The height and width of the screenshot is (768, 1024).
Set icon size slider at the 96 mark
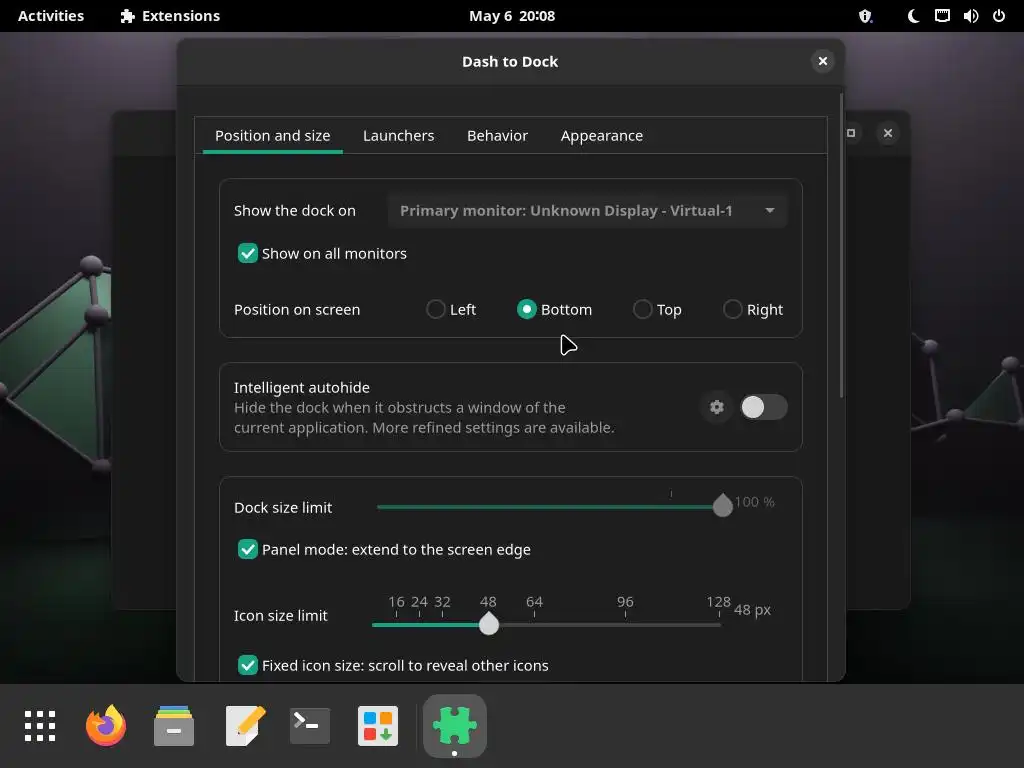[x=625, y=624]
